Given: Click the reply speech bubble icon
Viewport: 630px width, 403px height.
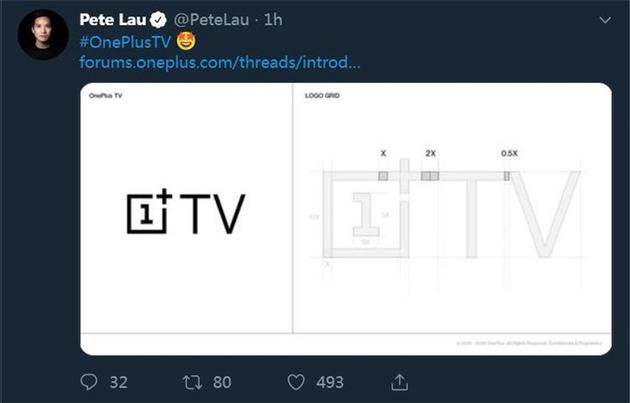Looking at the screenshot, I should point(90,381).
